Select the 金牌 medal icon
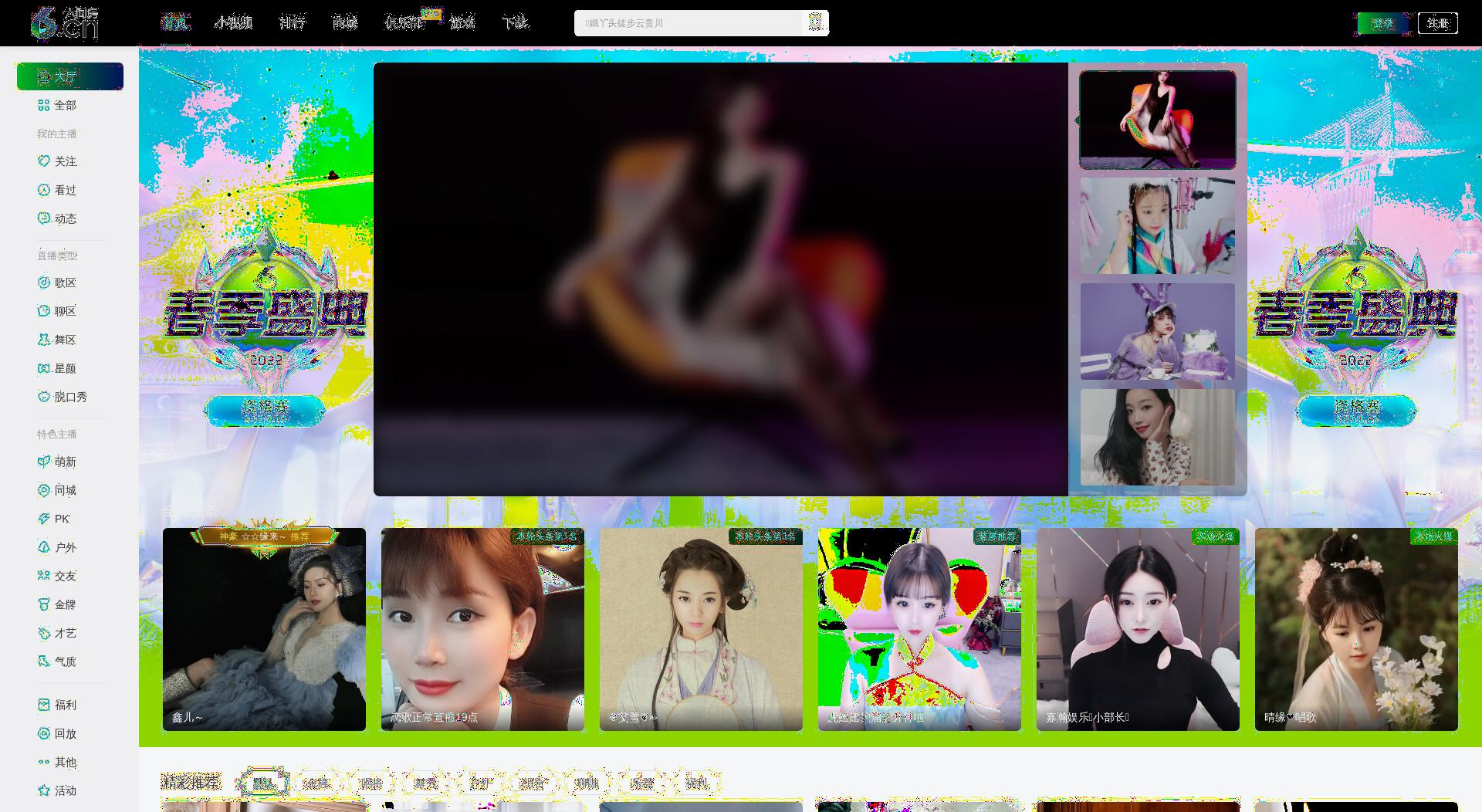Image resolution: width=1482 pixels, height=812 pixels. (44, 604)
